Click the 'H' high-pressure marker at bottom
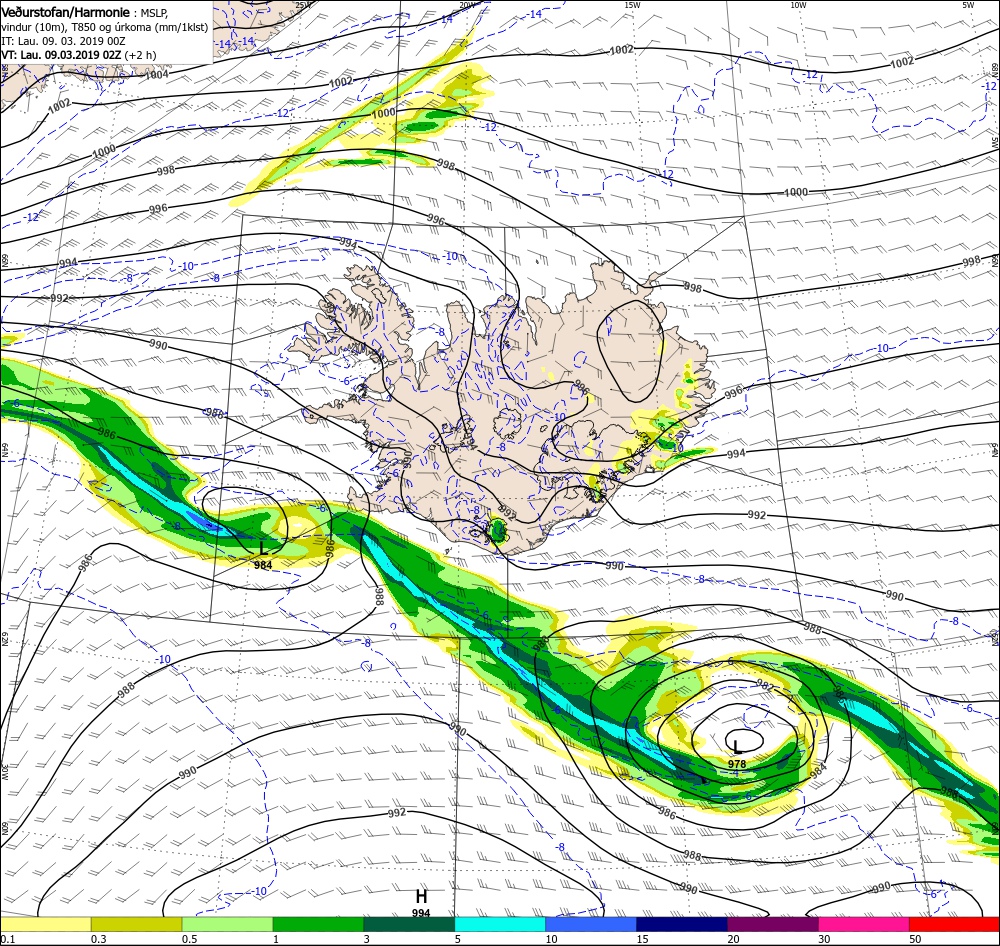 click(421, 896)
